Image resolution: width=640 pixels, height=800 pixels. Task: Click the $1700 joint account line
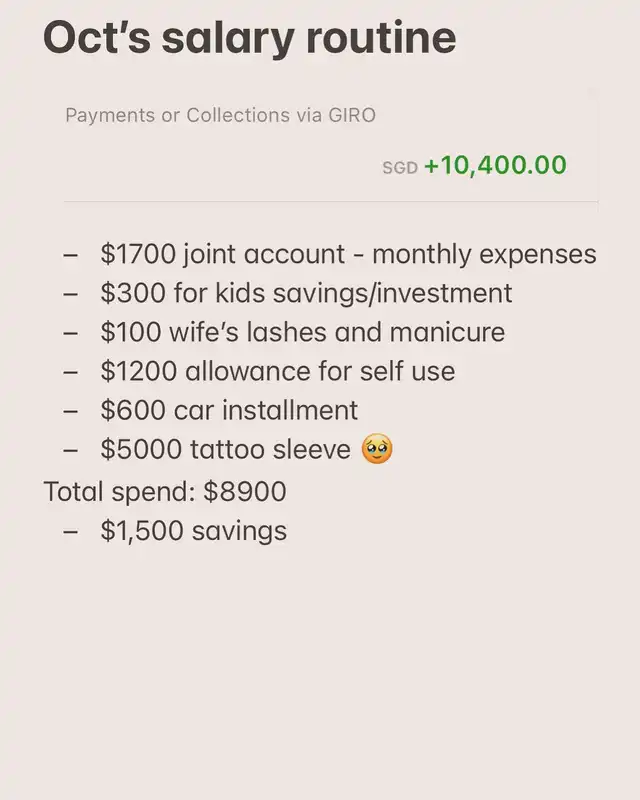click(348, 254)
